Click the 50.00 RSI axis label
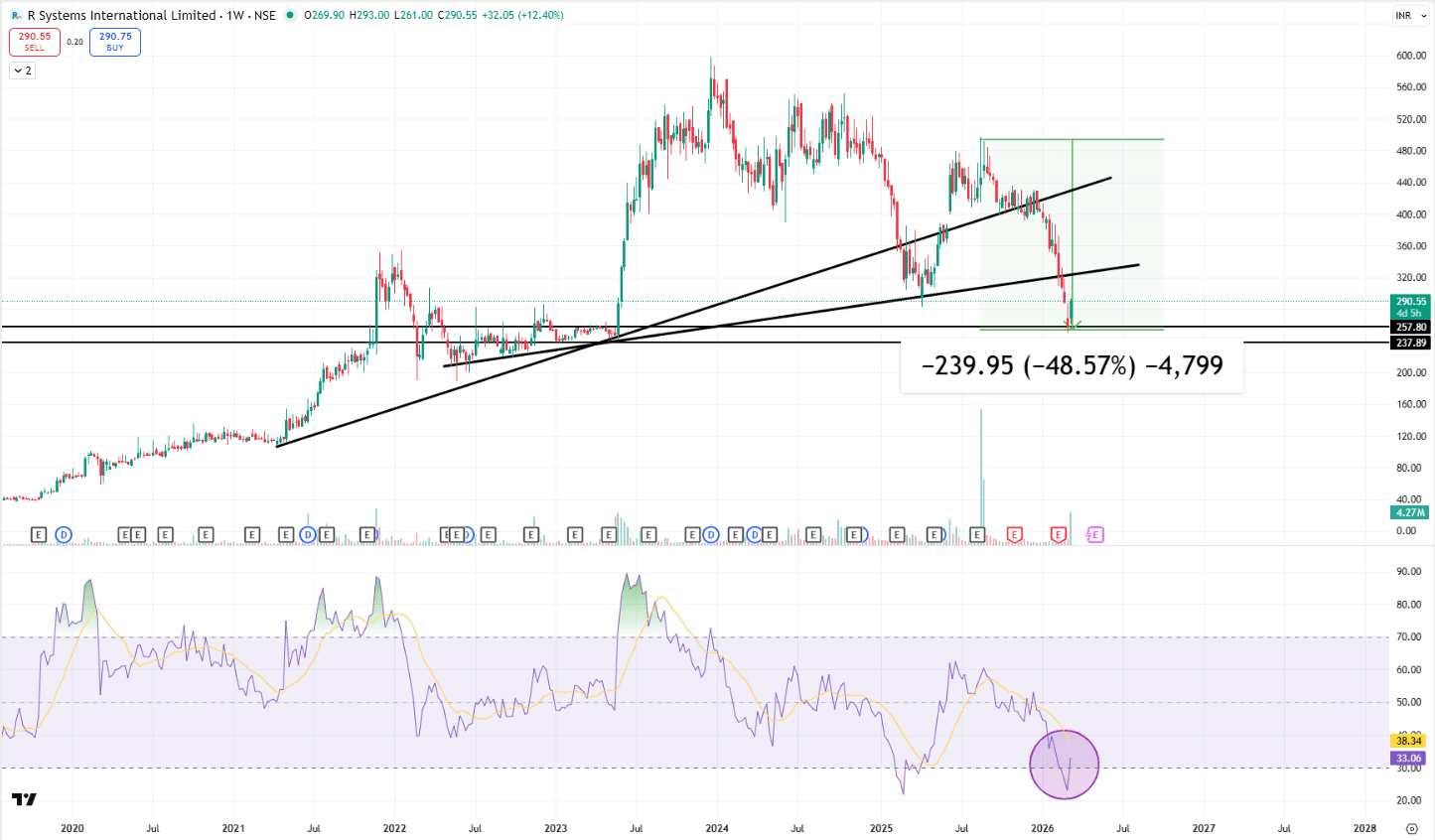 pyautogui.click(x=1408, y=703)
